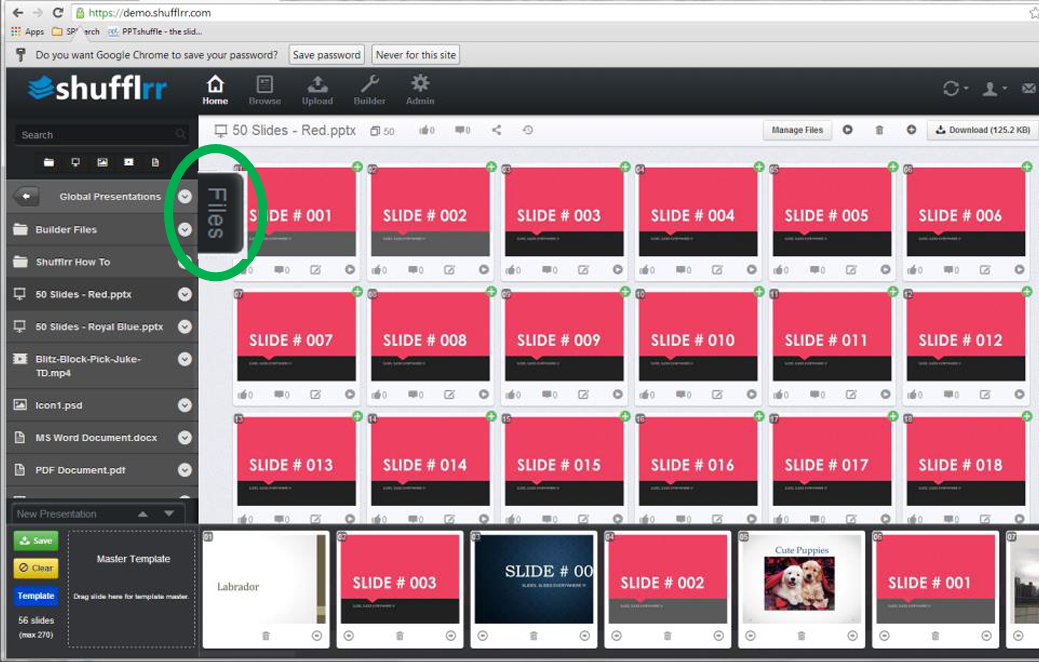Choose Never for this site
The image size is (1039, 662).
(416, 55)
